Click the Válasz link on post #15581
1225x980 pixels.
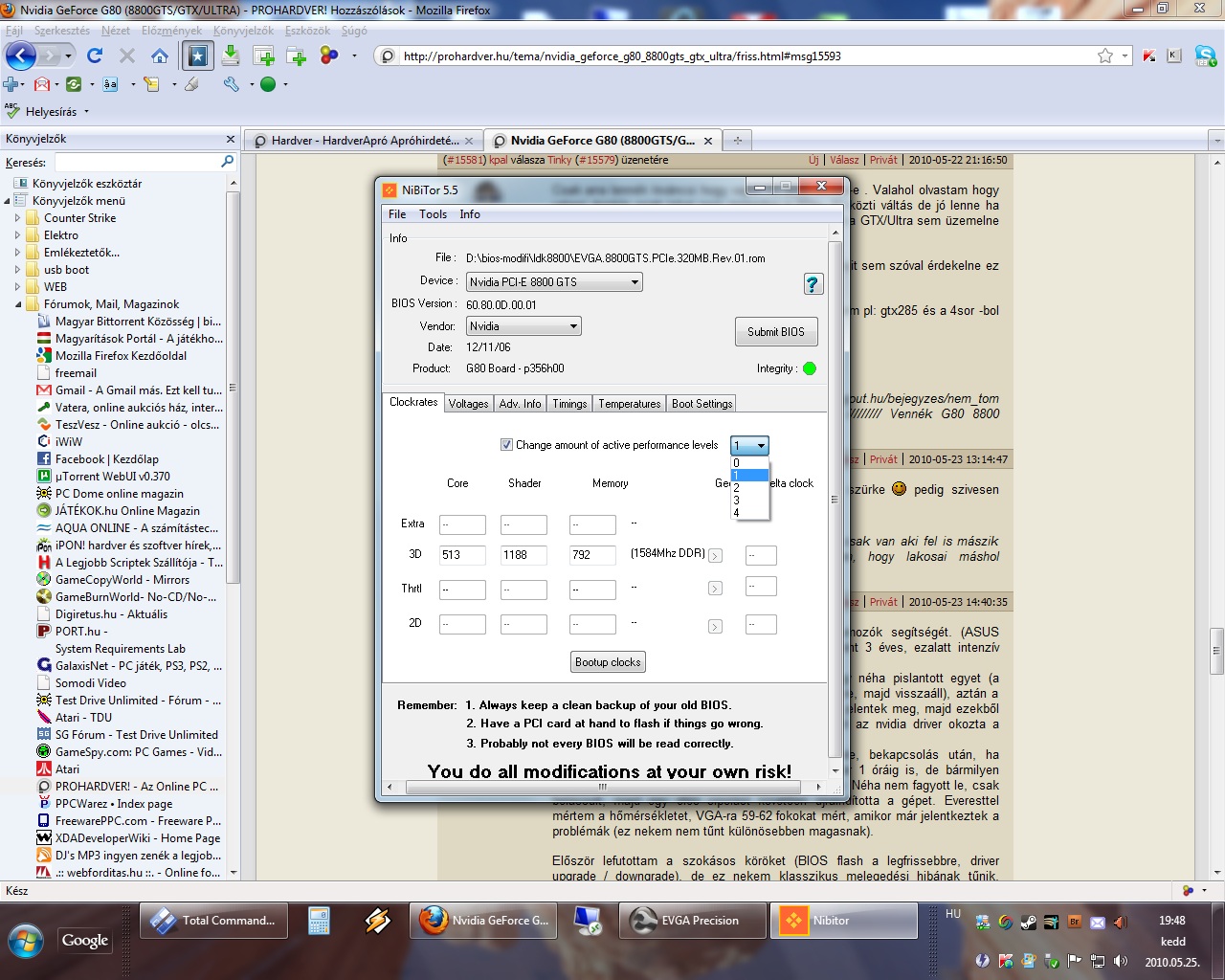(x=844, y=160)
